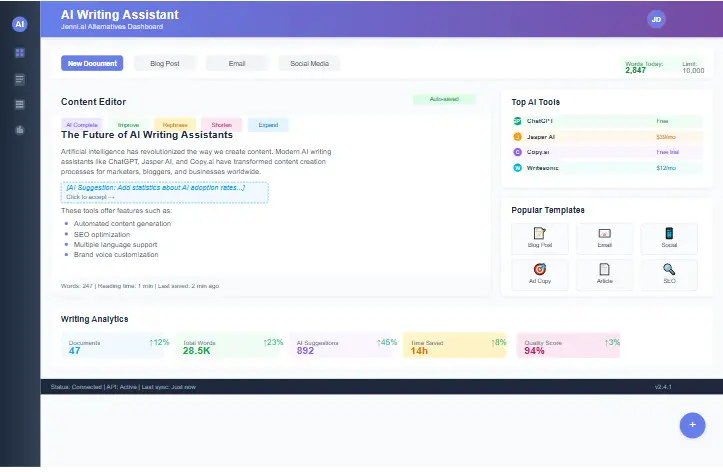Accept the AI suggestion about adoption rates
Image resolution: width=723 pixels, height=472 pixels.
coord(165,192)
